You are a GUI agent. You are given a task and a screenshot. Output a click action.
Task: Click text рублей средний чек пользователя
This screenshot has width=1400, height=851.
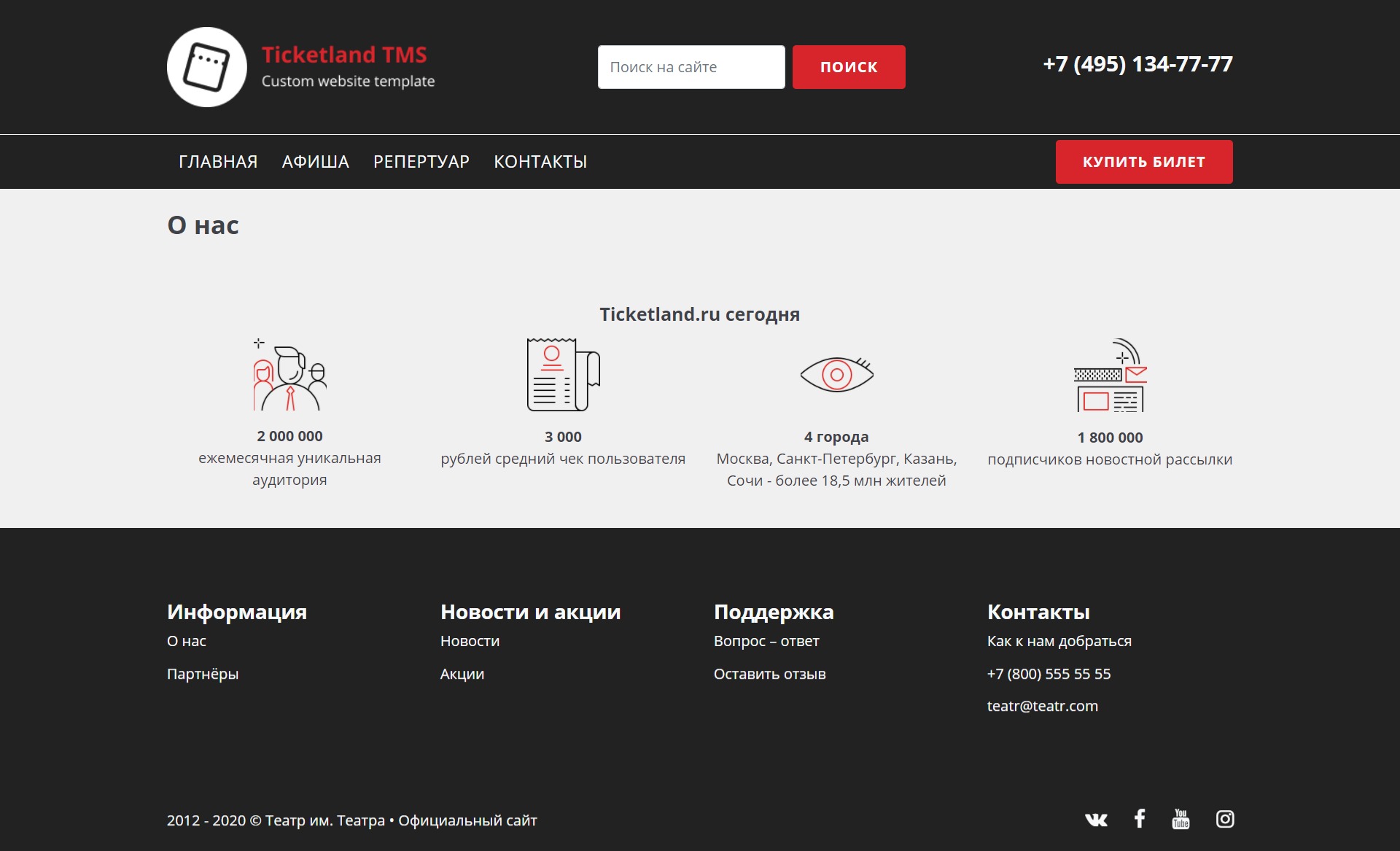[x=563, y=459]
